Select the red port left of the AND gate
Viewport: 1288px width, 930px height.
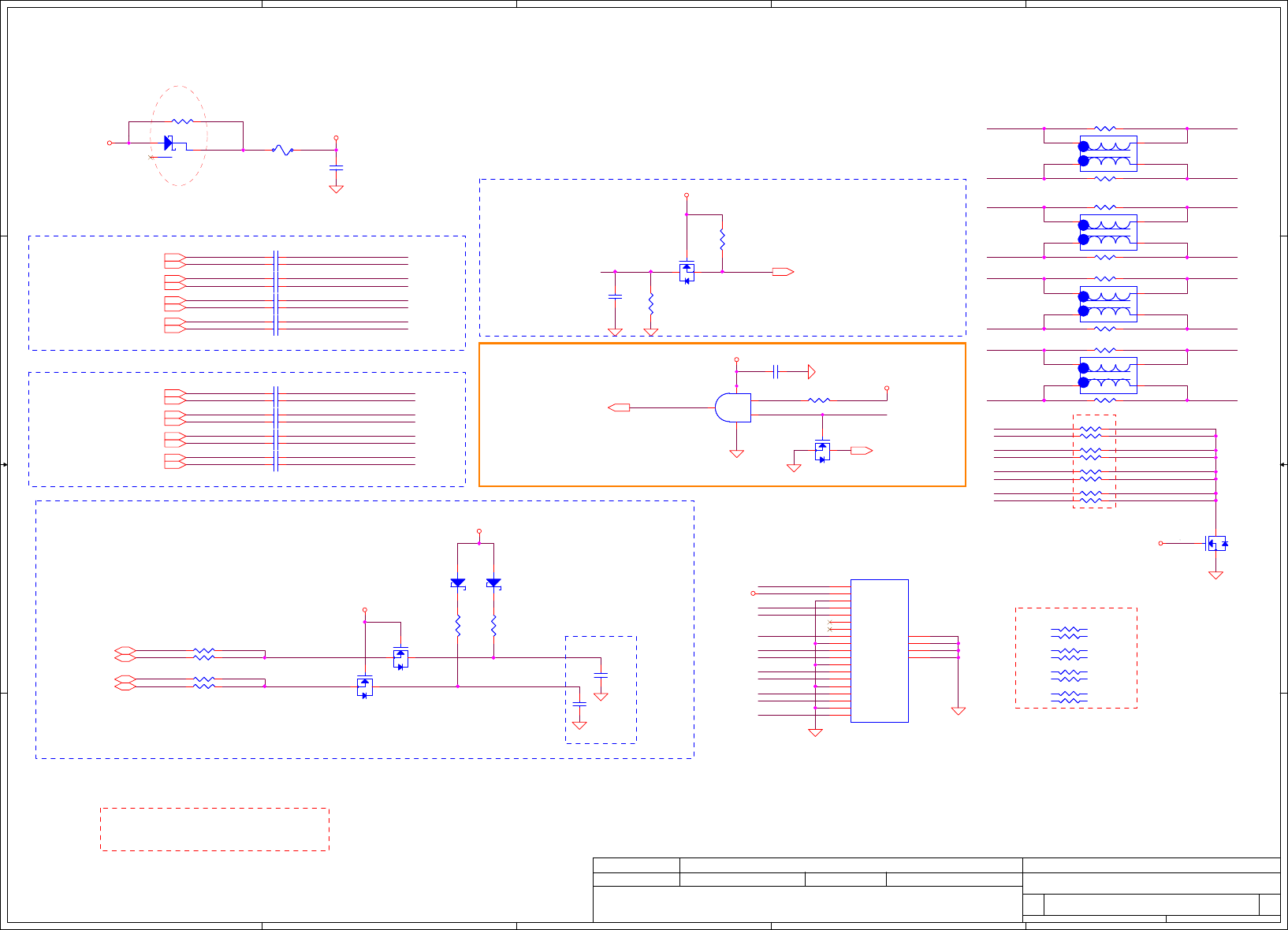pos(620,407)
